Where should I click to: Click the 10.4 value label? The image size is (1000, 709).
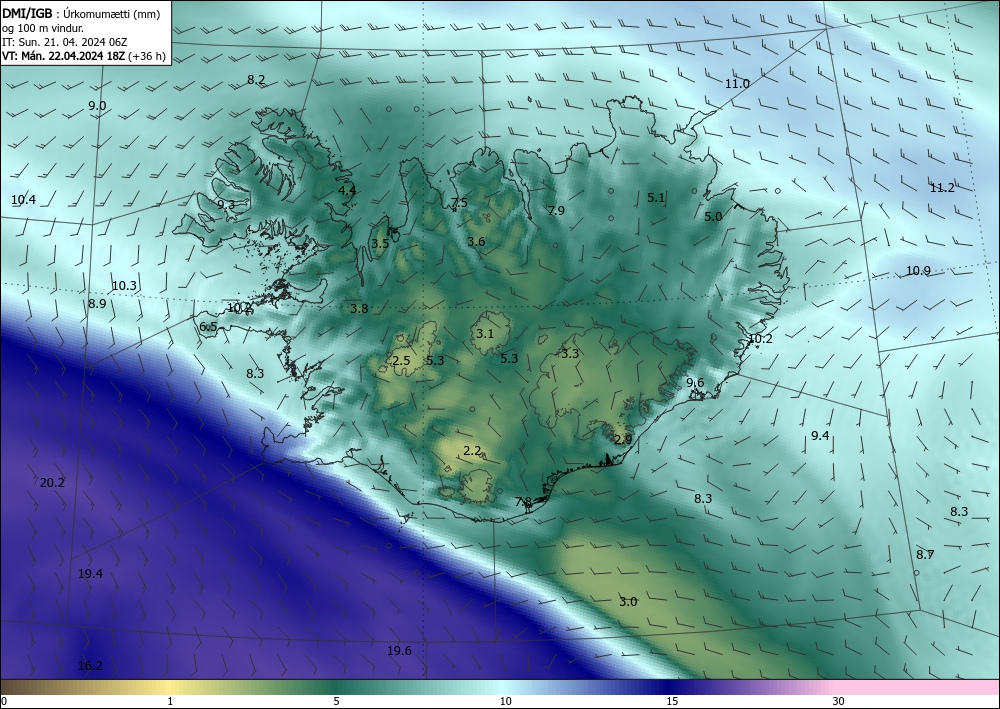[x=24, y=200]
